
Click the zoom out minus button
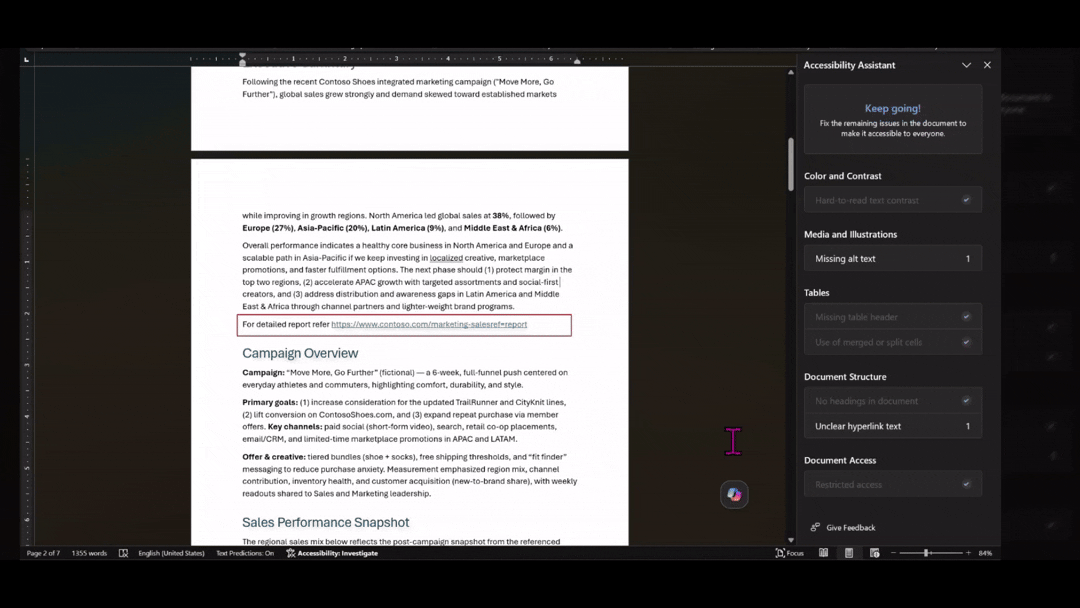point(893,553)
